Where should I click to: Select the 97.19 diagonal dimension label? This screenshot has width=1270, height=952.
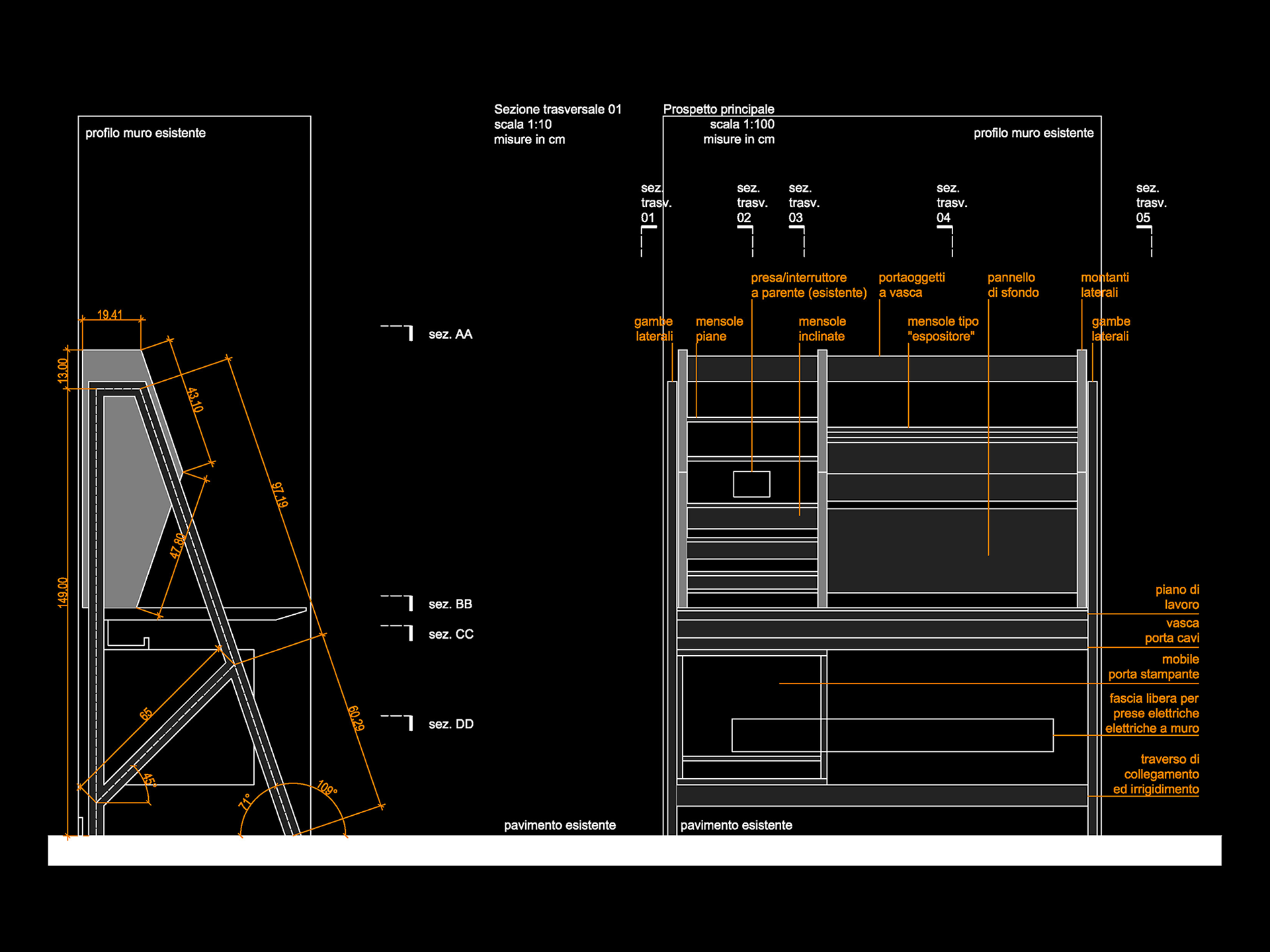tap(280, 495)
